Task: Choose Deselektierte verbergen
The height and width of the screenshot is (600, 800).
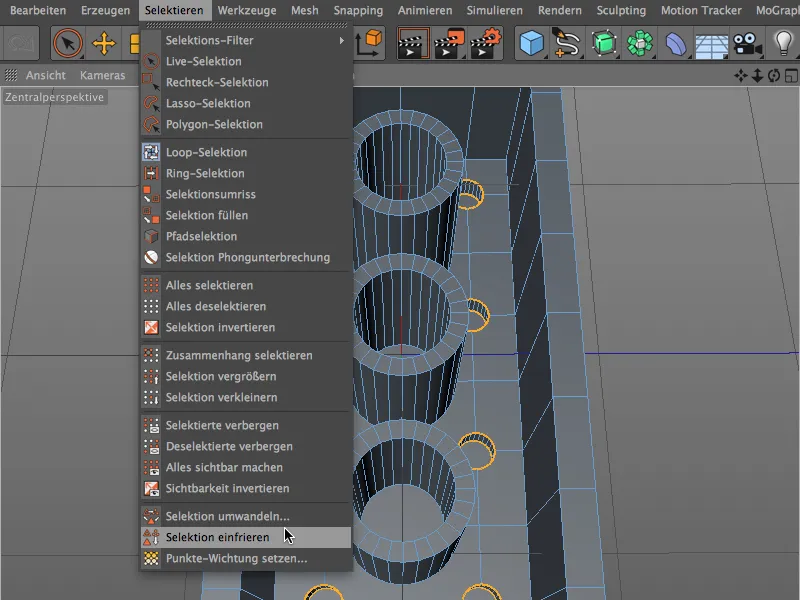Action: (246, 446)
